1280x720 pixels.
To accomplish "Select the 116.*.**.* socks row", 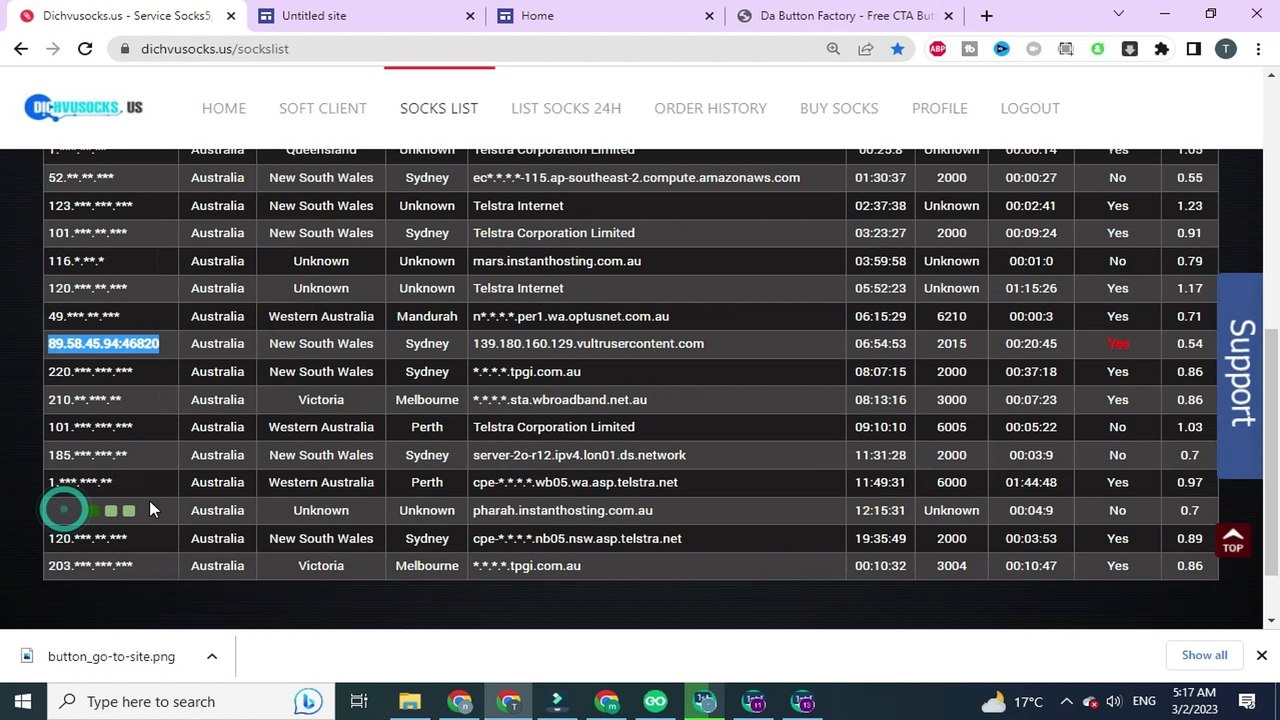I will point(631,261).
